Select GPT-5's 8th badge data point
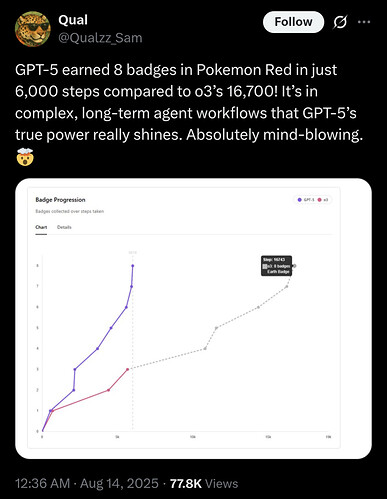This screenshot has height=499, width=387. coord(133,266)
